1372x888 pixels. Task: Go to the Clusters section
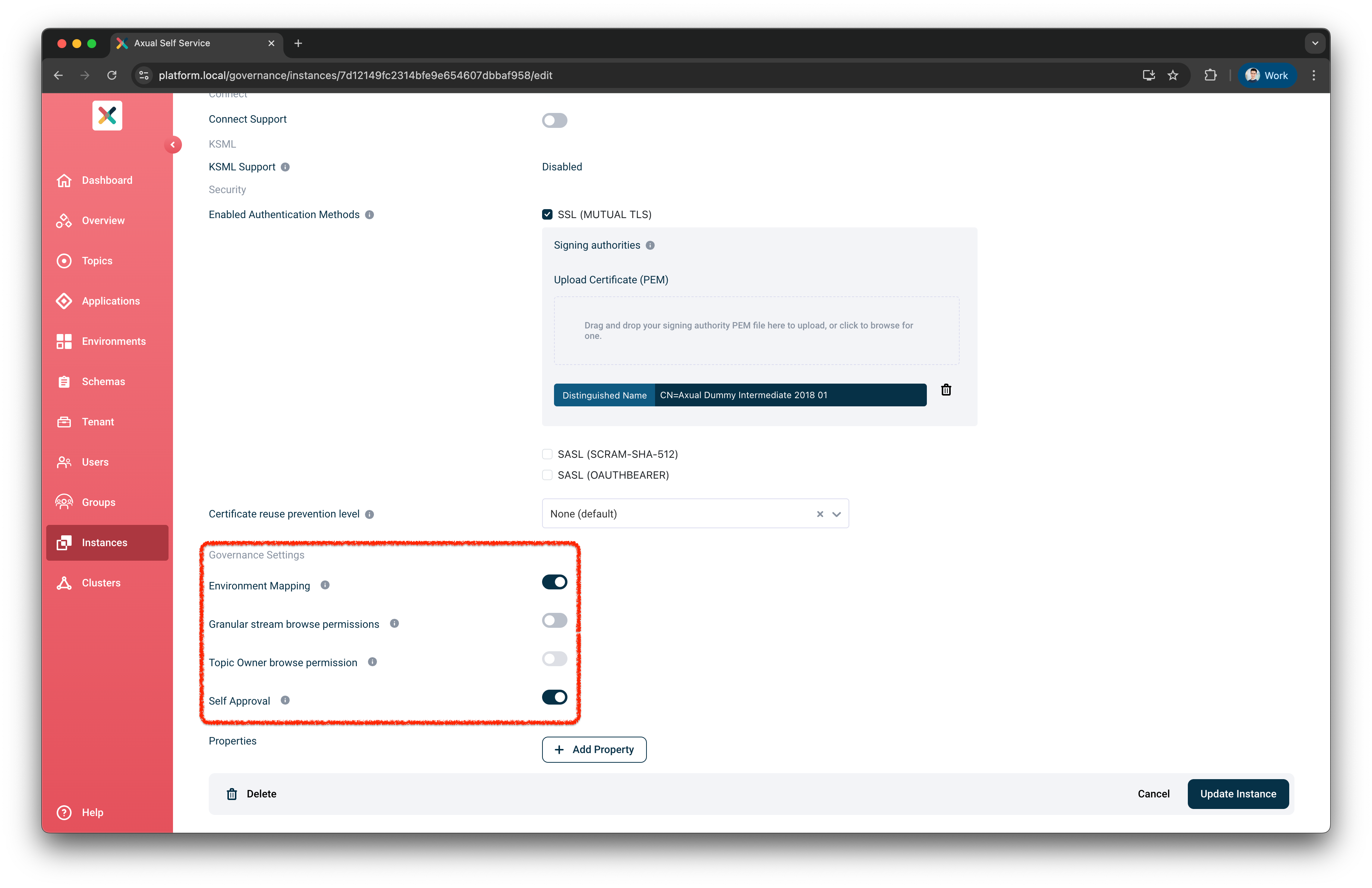100,583
